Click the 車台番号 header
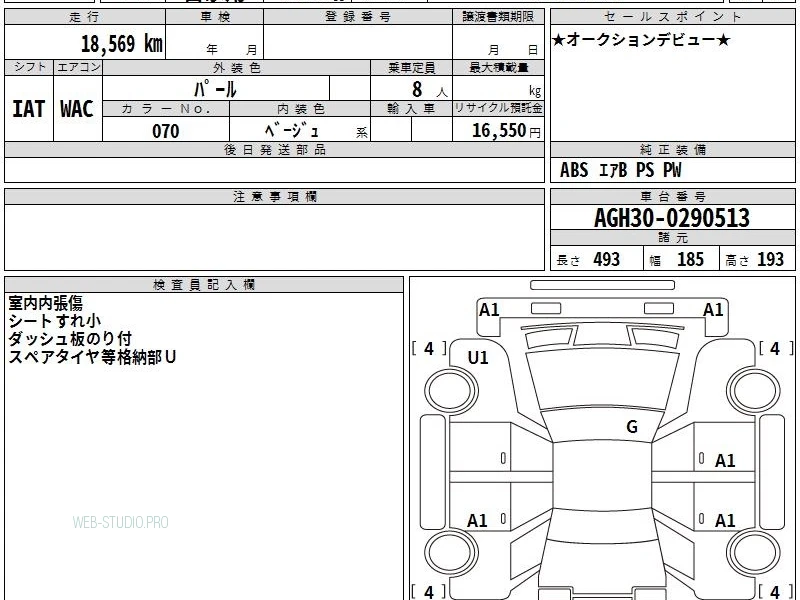 click(x=672, y=196)
